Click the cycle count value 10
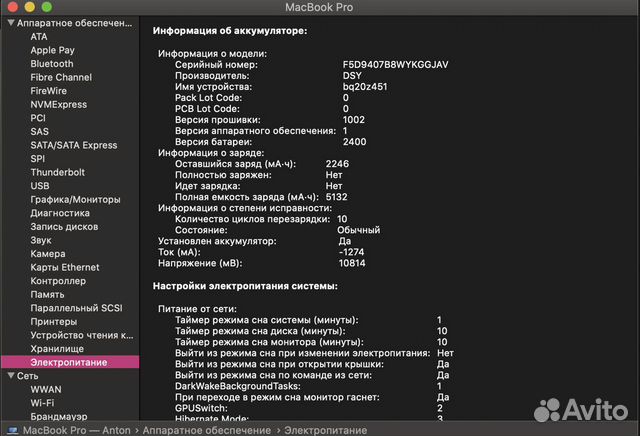The width and height of the screenshot is (640, 436). [x=342, y=219]
